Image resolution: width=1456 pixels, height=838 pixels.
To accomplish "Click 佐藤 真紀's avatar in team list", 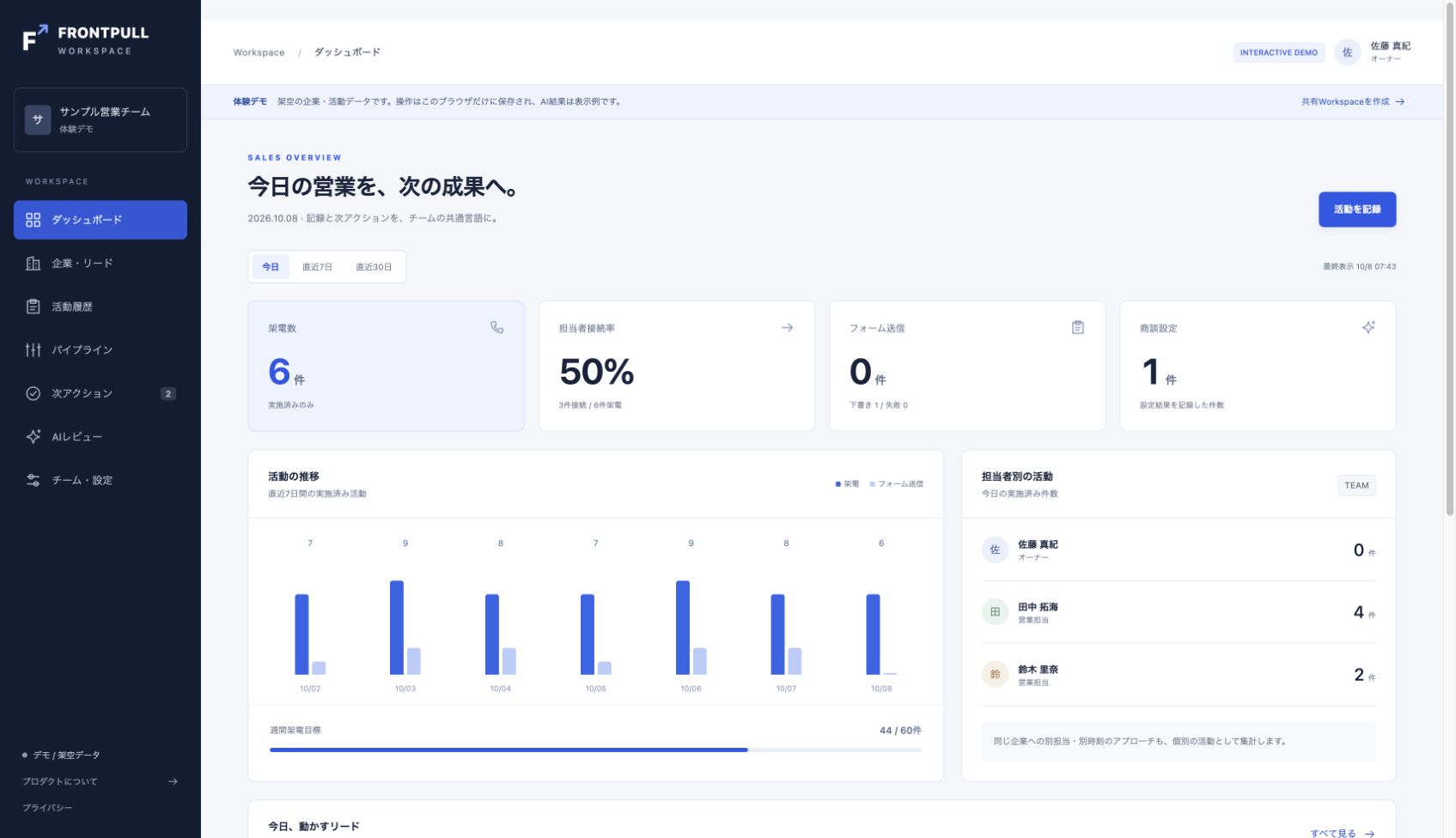I will [x=995, y=550].
